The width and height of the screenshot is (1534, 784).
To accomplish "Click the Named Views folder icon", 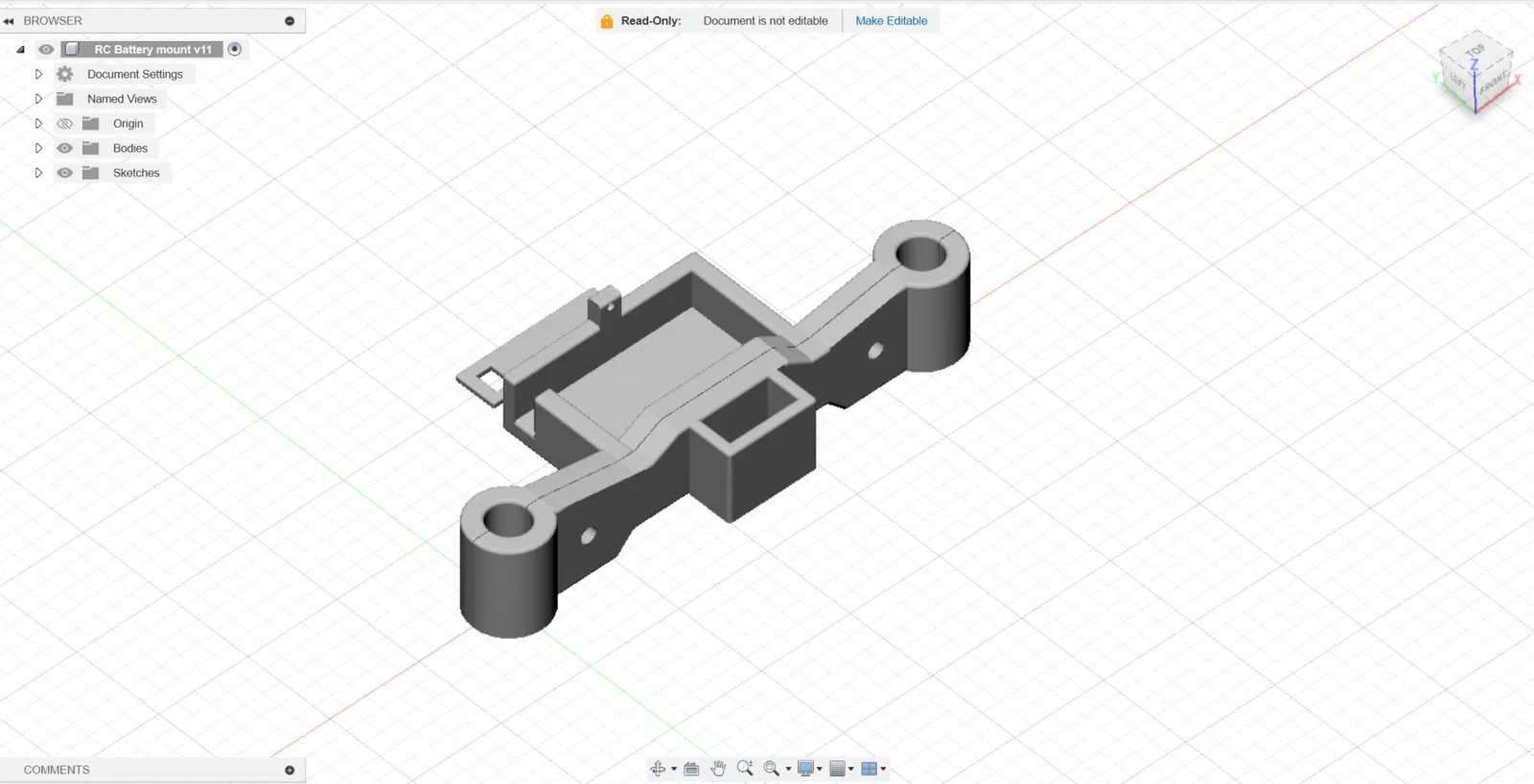I will (x=65, y=99).
